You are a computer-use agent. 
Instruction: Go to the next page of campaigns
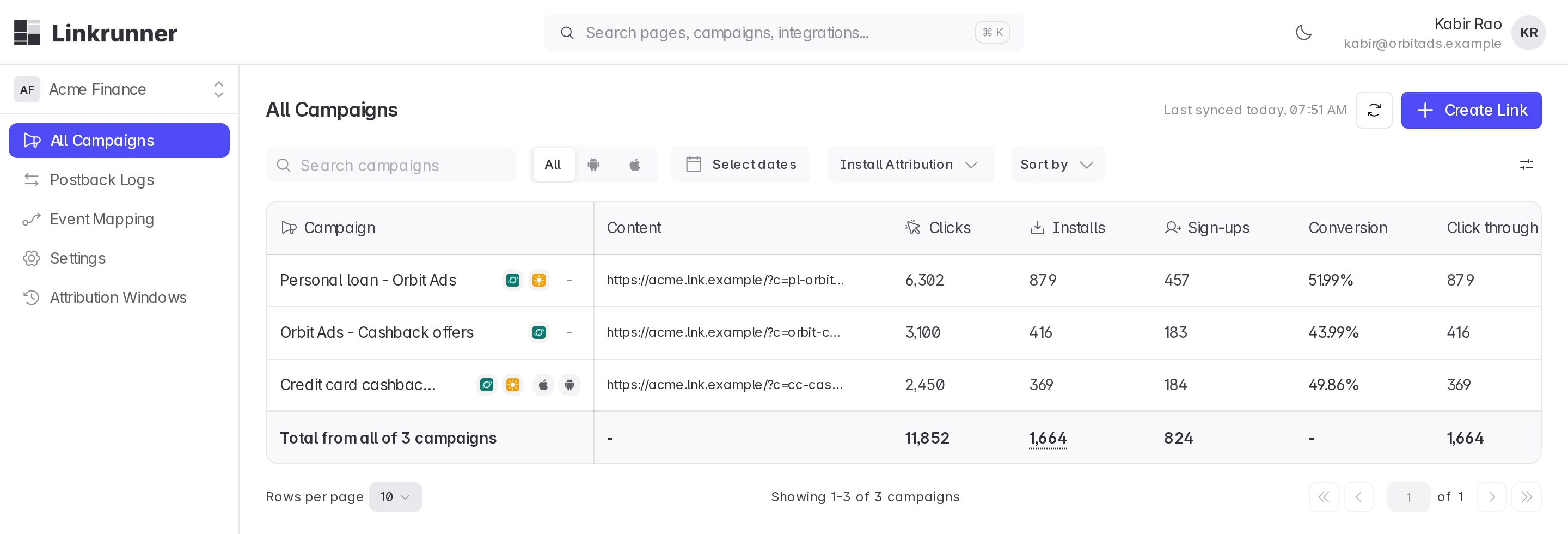tap(1491, 497)
